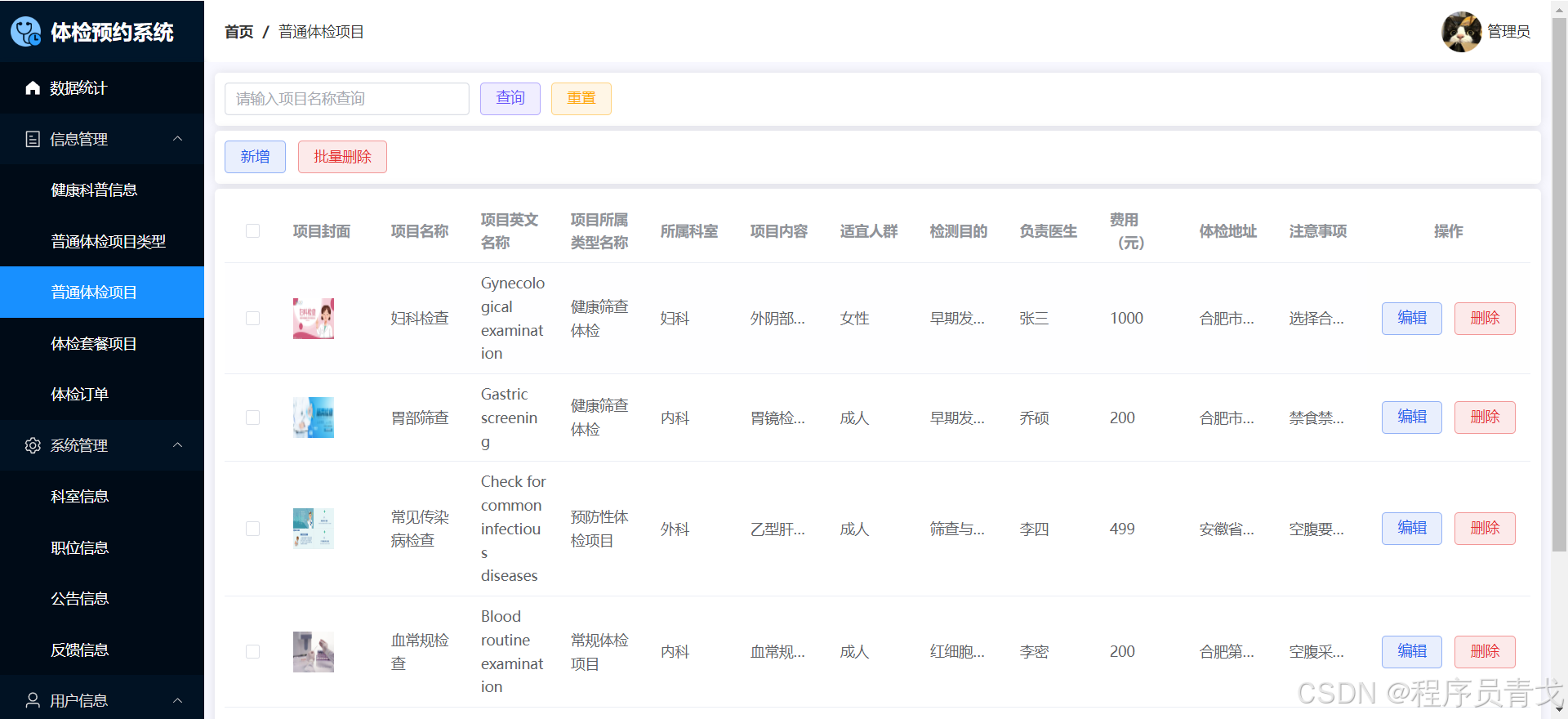Open 科室信息 menu item
Viewport: 1568px width, 719px height.
(102, 496)
